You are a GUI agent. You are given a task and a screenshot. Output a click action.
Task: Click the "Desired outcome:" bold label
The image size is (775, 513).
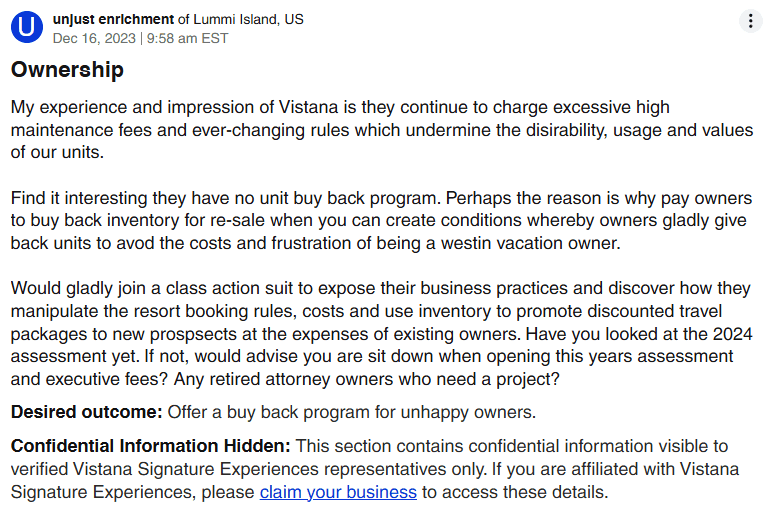[x=86, y=412]
